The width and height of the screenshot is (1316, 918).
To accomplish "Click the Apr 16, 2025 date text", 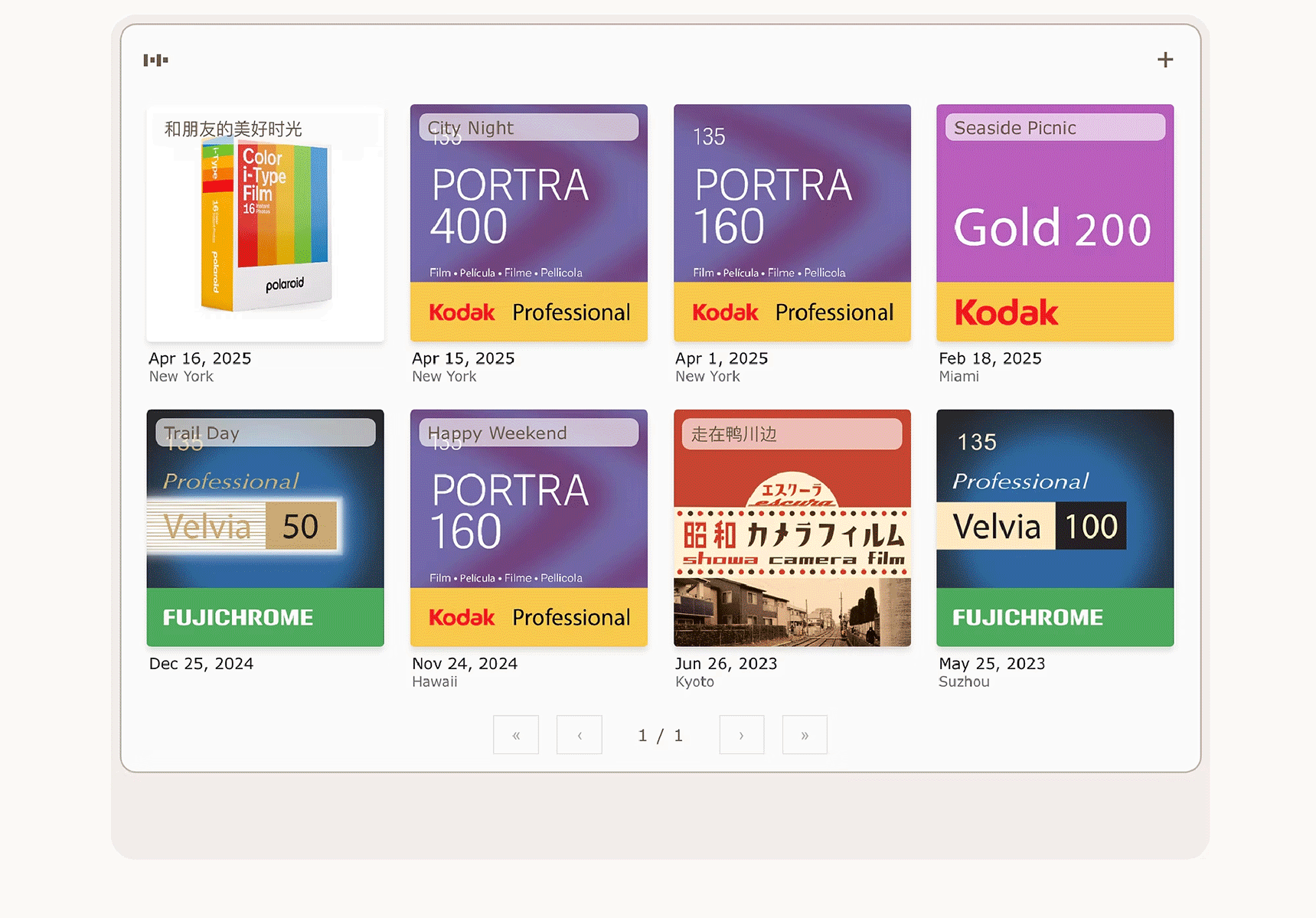I will [x=200, y=358].
